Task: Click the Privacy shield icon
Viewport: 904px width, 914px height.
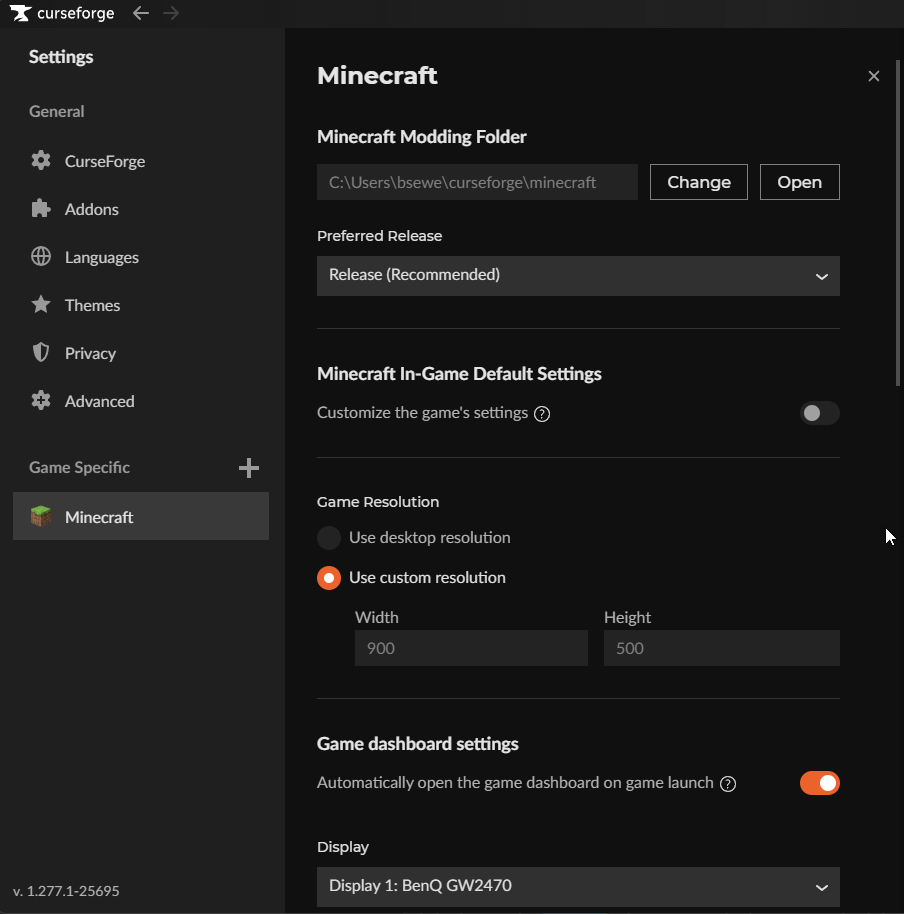Action: [x=41, y=353]
